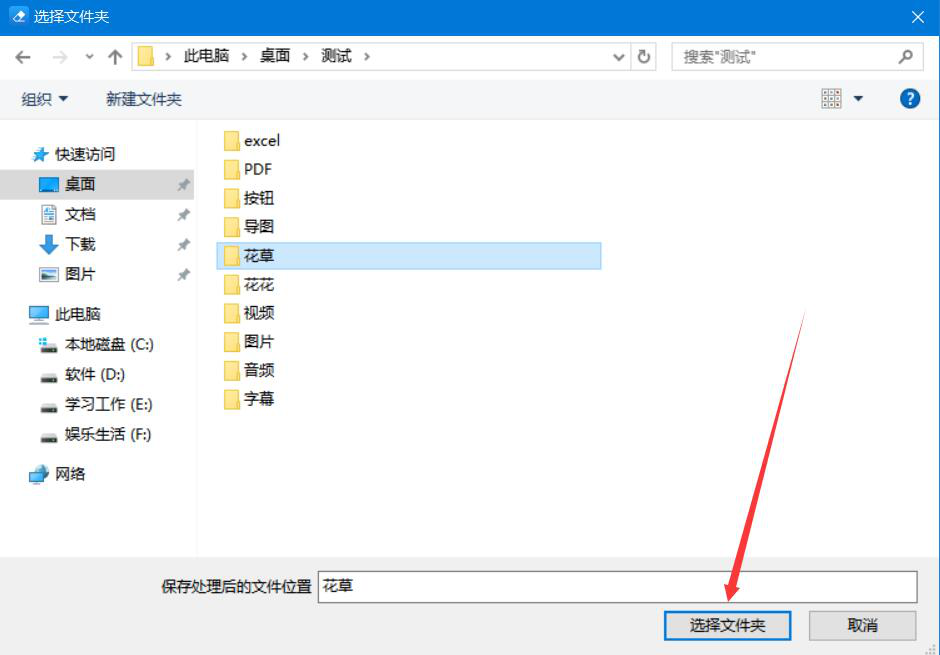The height and width of the screenshot is (655, 940).
Task: Go back with the left arrow
Action: 23,57
